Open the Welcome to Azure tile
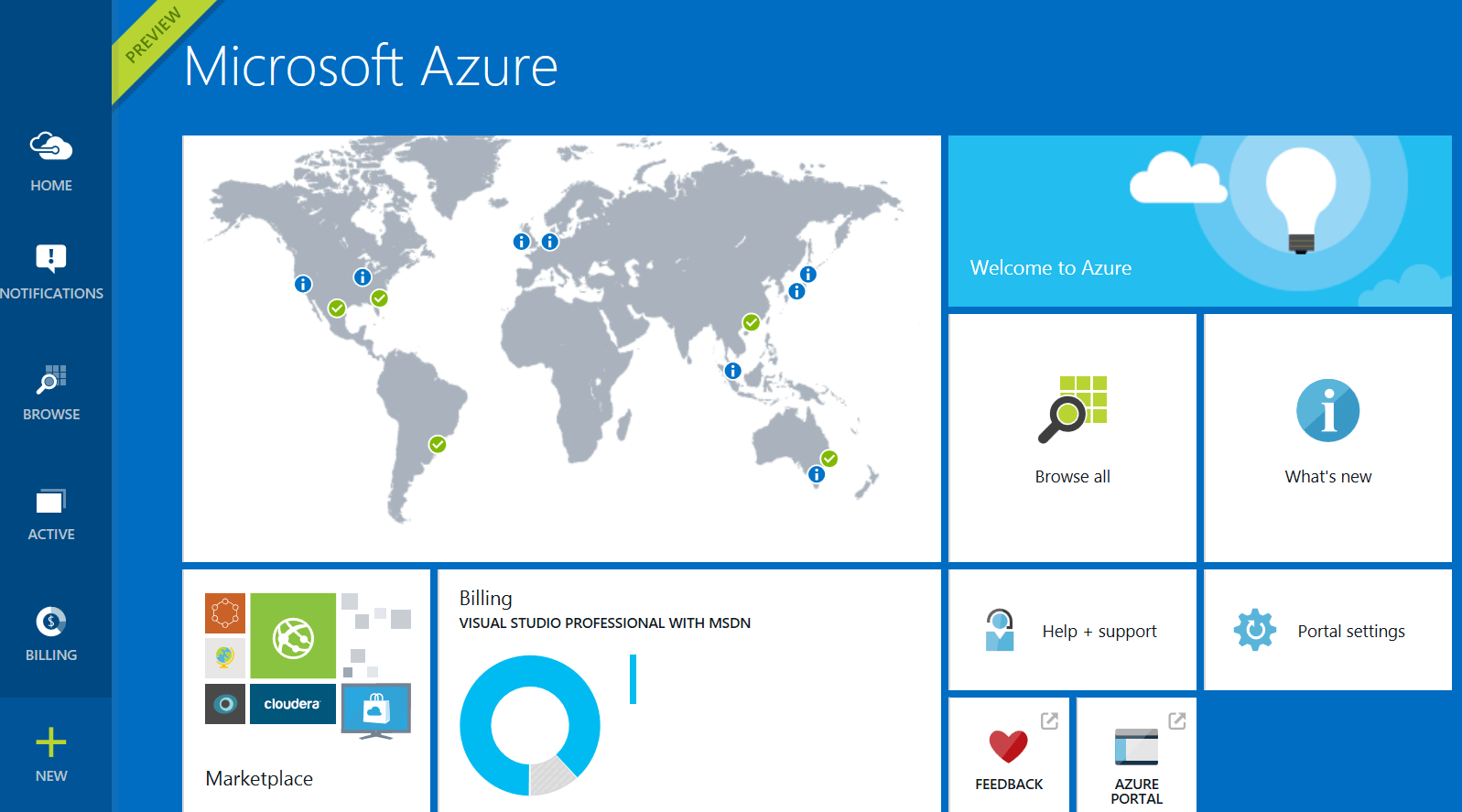1462x812 pixels. click(x=1200, y=221)
